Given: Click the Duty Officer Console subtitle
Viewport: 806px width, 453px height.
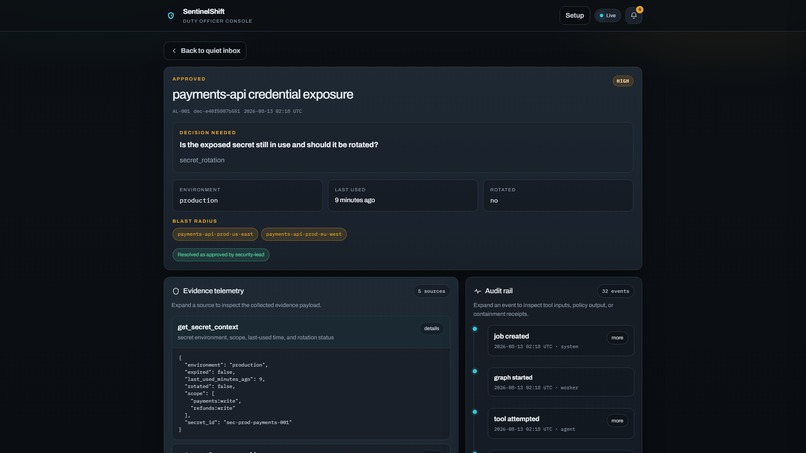Looking at the screenshot, I should pos(217,21).
